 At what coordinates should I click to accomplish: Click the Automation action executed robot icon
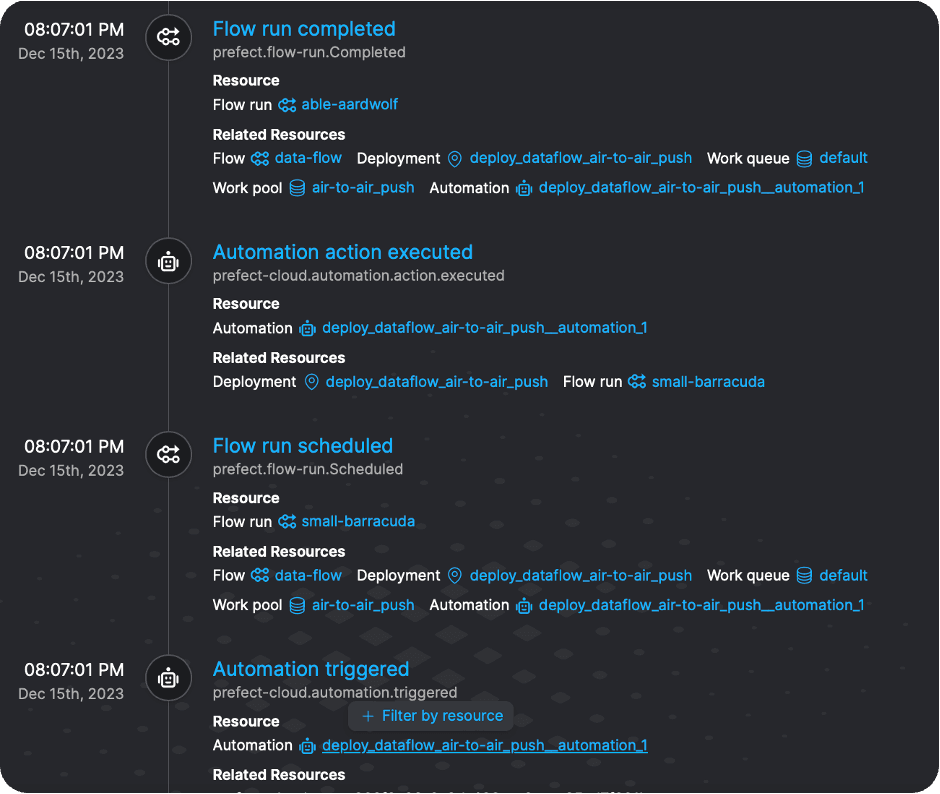[168, 262]
